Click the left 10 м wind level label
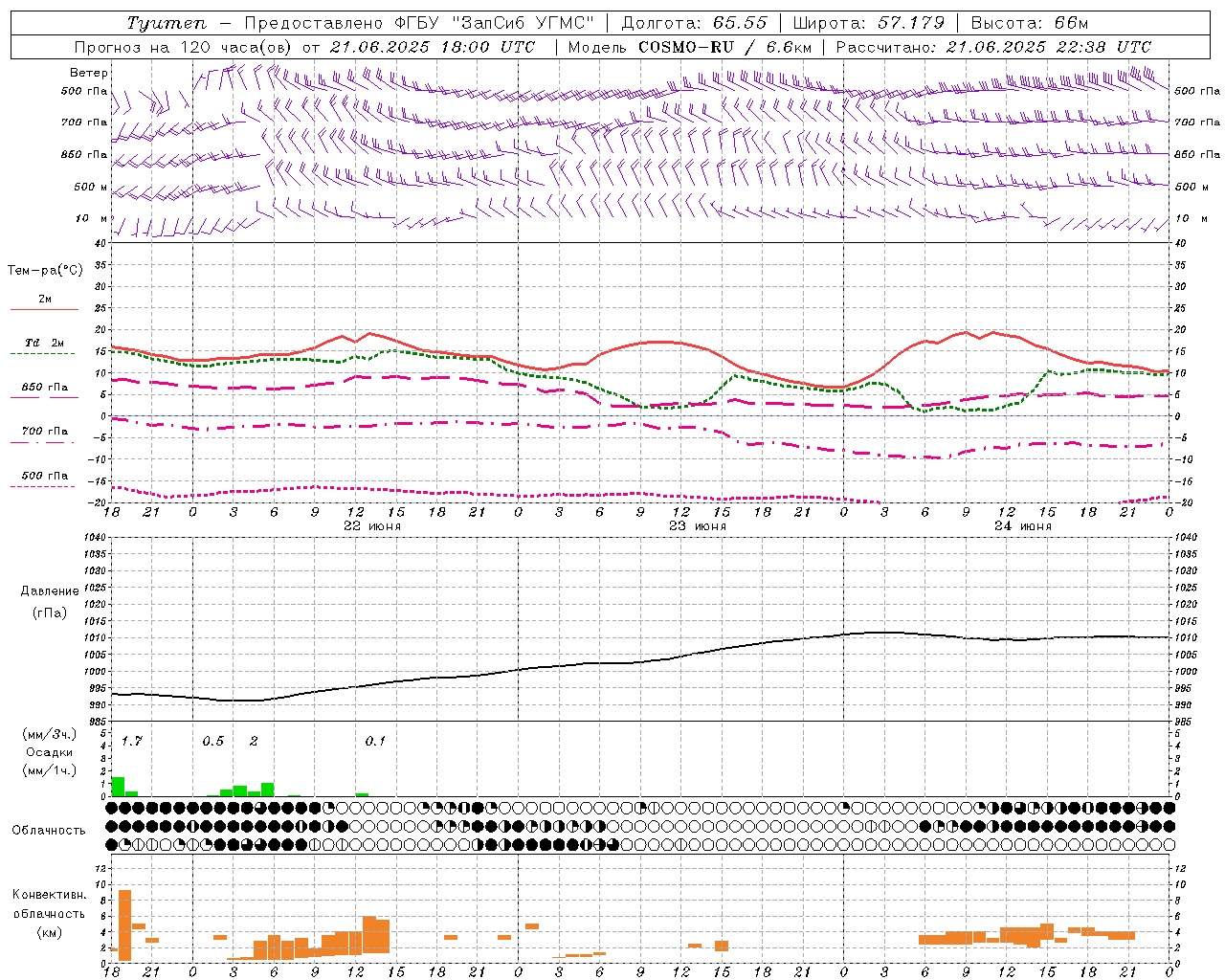This screenshot has height=980, width=1225. (92, 218)
